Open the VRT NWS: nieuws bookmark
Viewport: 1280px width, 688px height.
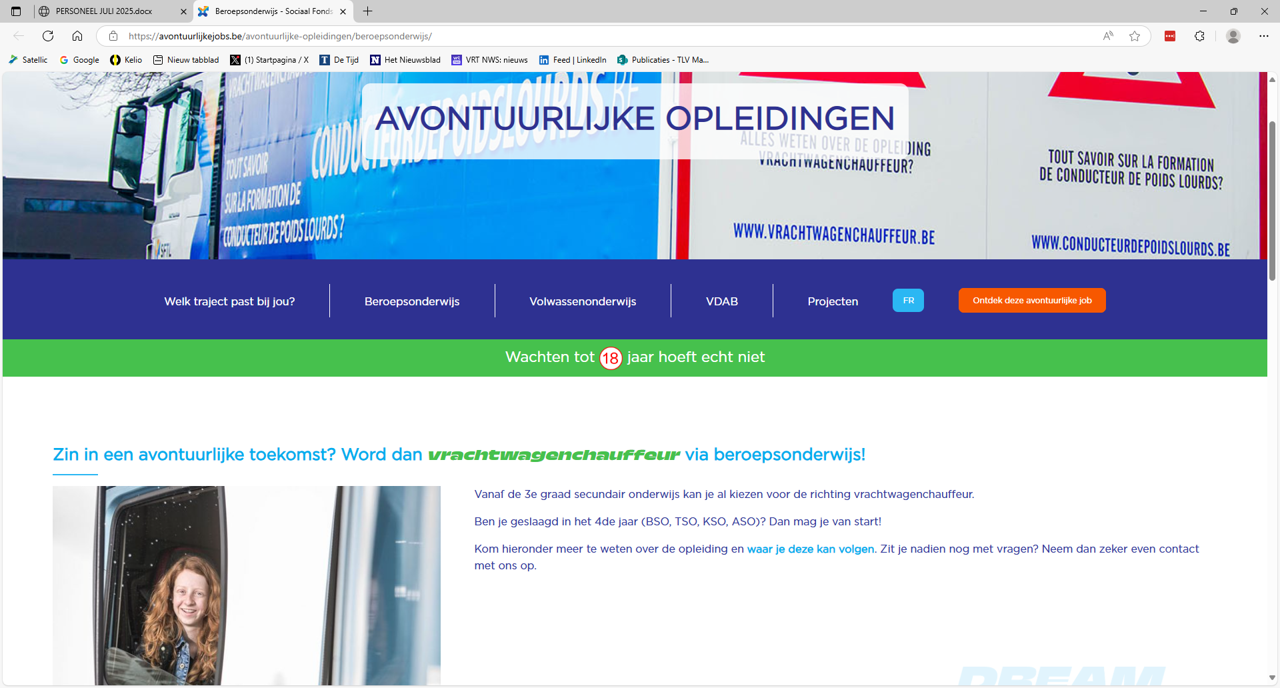pyautogui.click(x=490, y=60)
